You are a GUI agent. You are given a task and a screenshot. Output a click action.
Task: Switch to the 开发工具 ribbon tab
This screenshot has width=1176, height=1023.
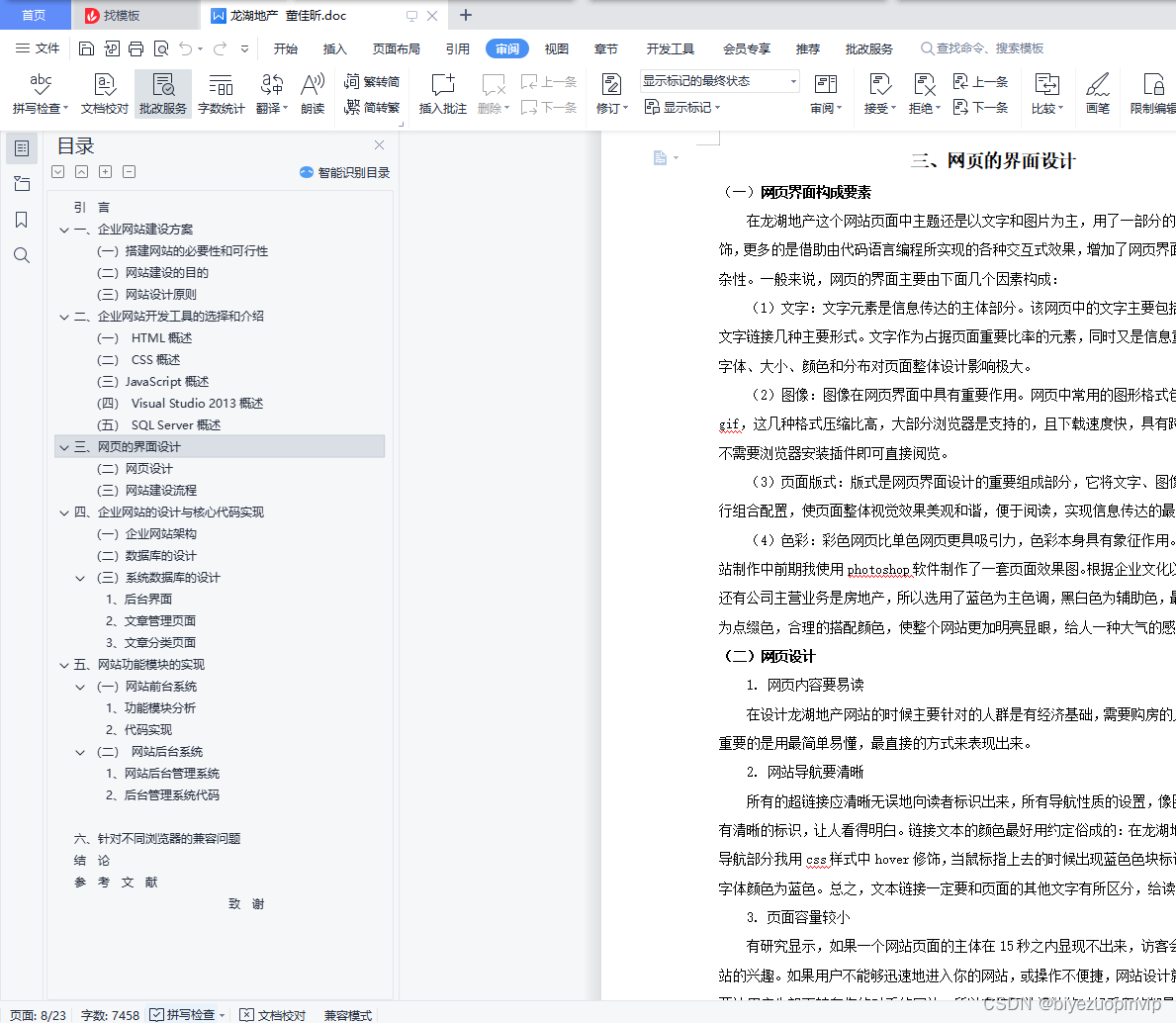(671, 48)
